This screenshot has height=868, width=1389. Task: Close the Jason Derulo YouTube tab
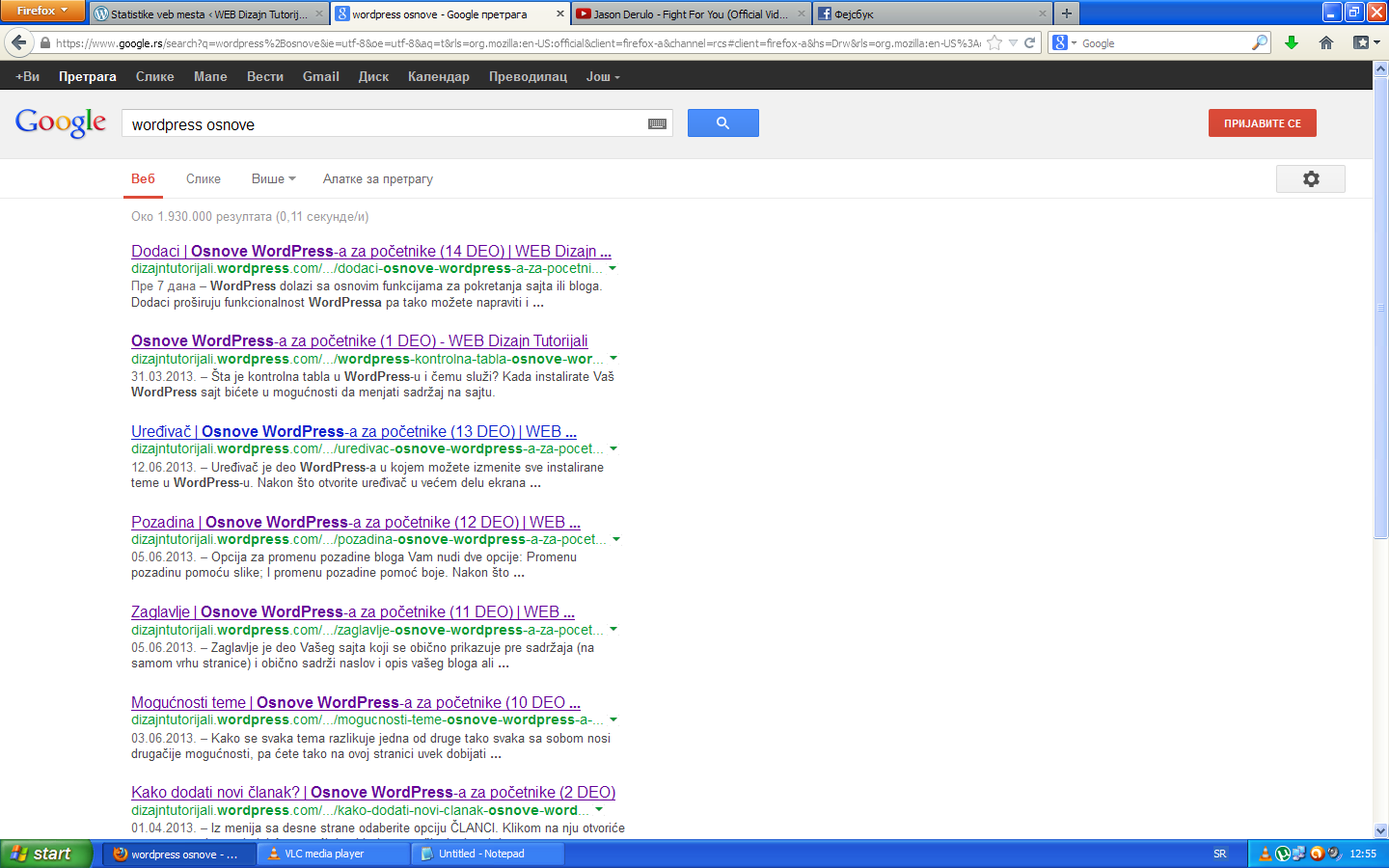pyautogui.click(x=801, y=14)
